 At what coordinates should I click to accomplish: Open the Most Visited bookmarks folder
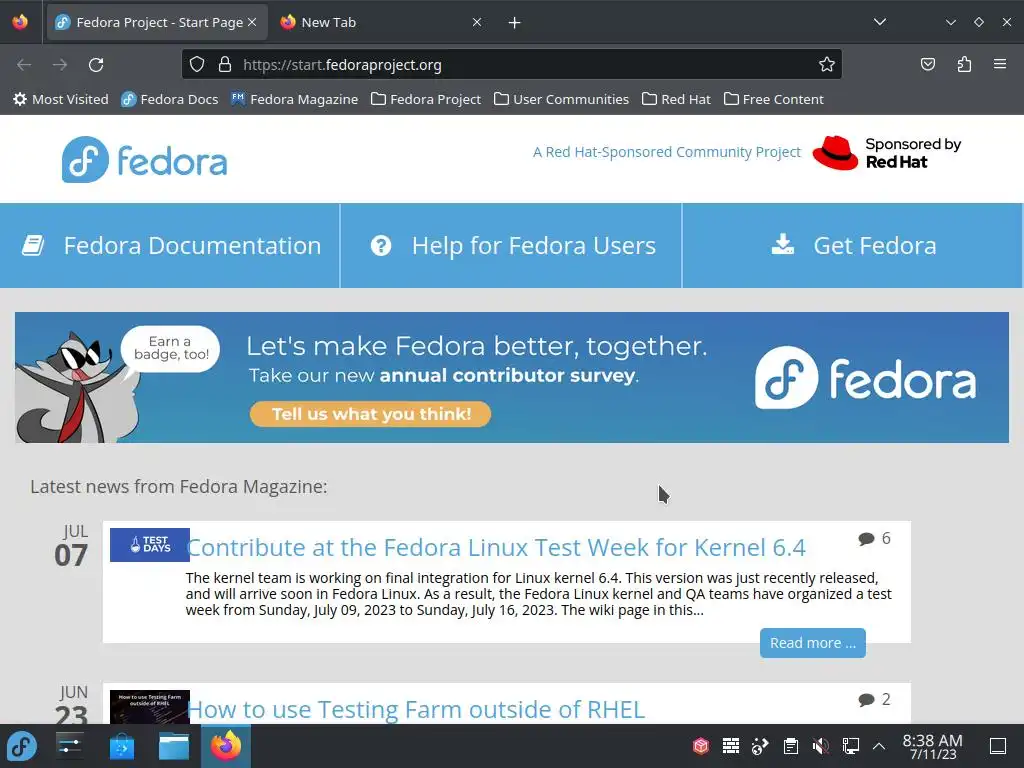coord(61,99)
